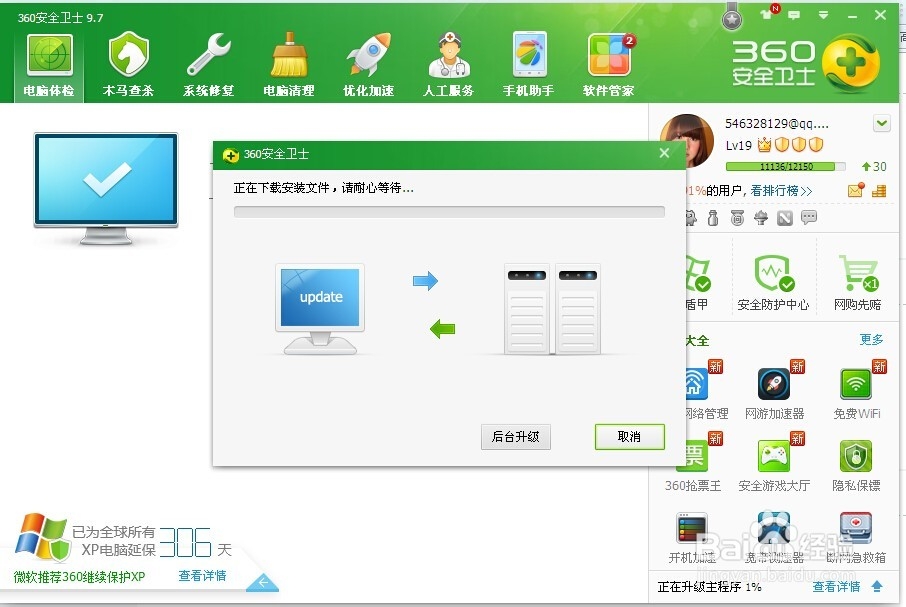Open 安全游戏大厅 game hall
The width and height of the screenshot is (906, 607).
coord(774,462)
